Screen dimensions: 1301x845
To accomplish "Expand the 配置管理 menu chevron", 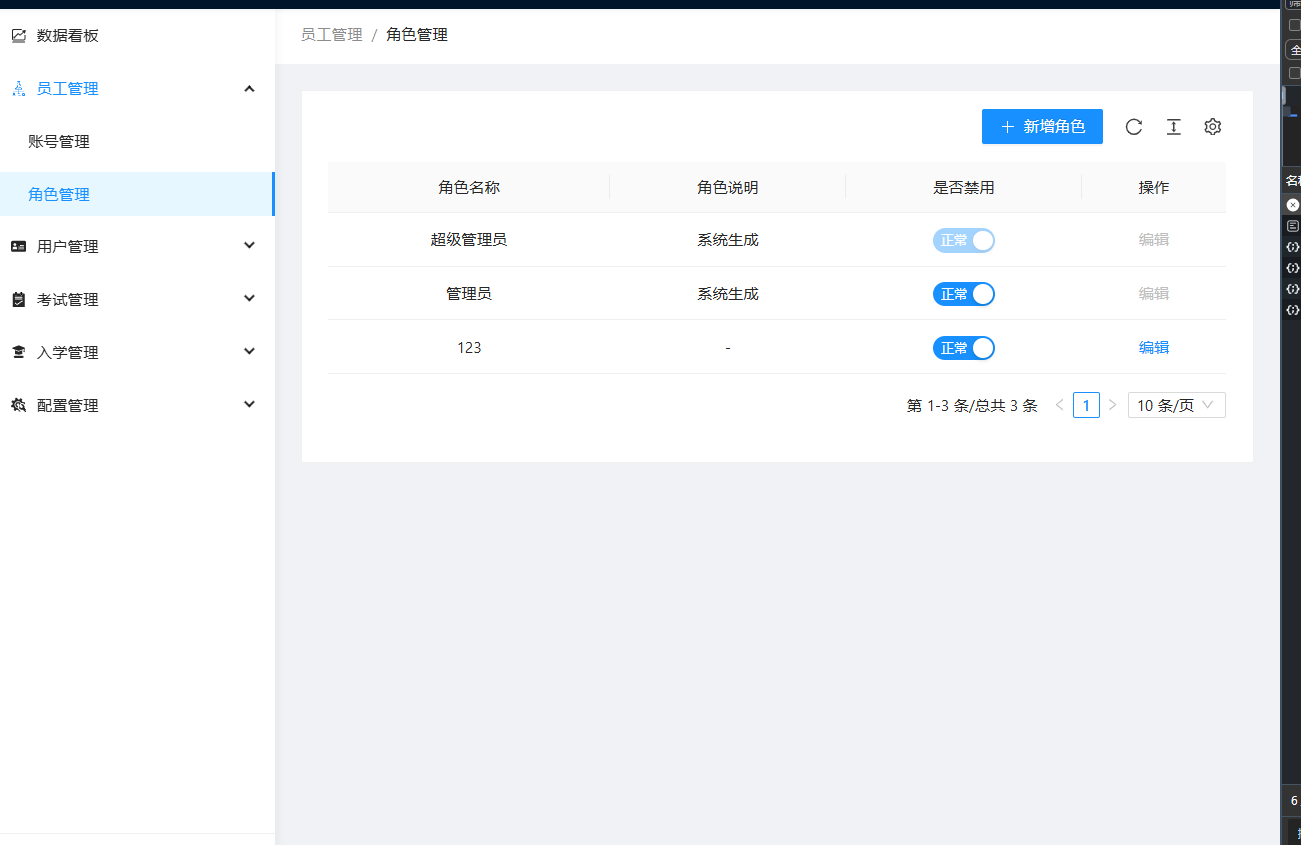I will click(x=250, y=405).
